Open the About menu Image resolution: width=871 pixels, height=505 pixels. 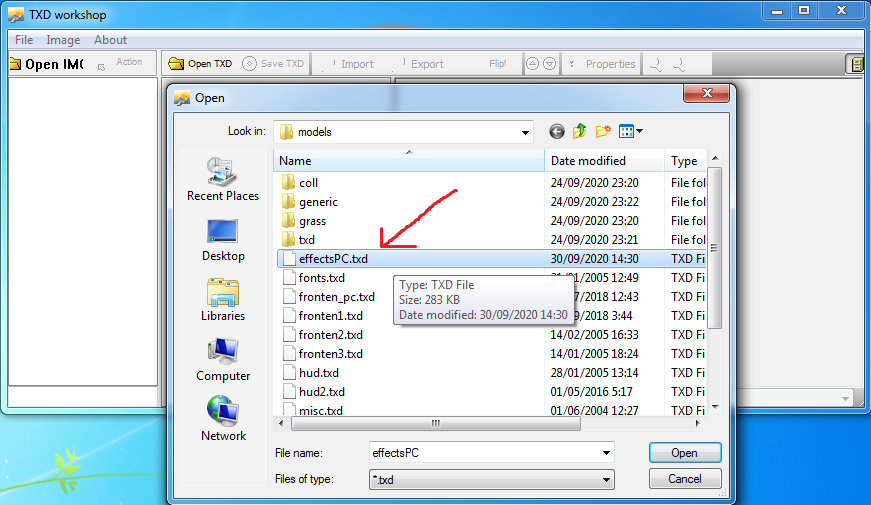pyautogui.click(x=110, y=40)
